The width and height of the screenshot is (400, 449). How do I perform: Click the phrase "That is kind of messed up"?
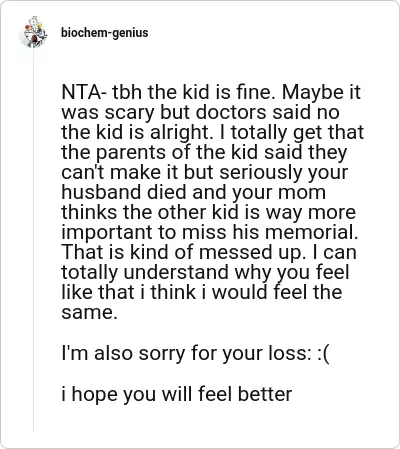click(x=183, y=252)
